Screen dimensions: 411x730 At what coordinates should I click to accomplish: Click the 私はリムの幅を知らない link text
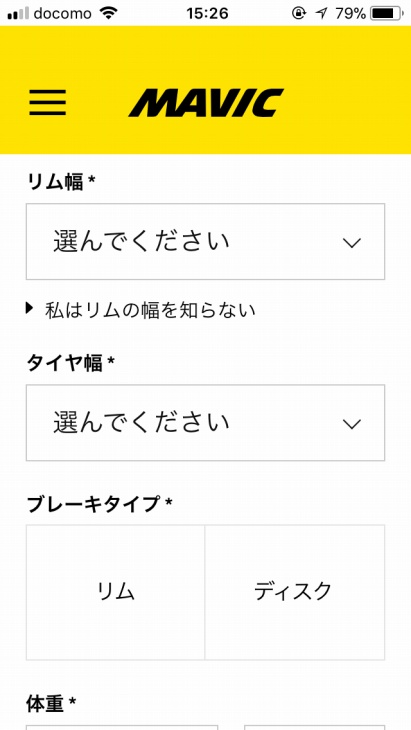coord(150,310)
